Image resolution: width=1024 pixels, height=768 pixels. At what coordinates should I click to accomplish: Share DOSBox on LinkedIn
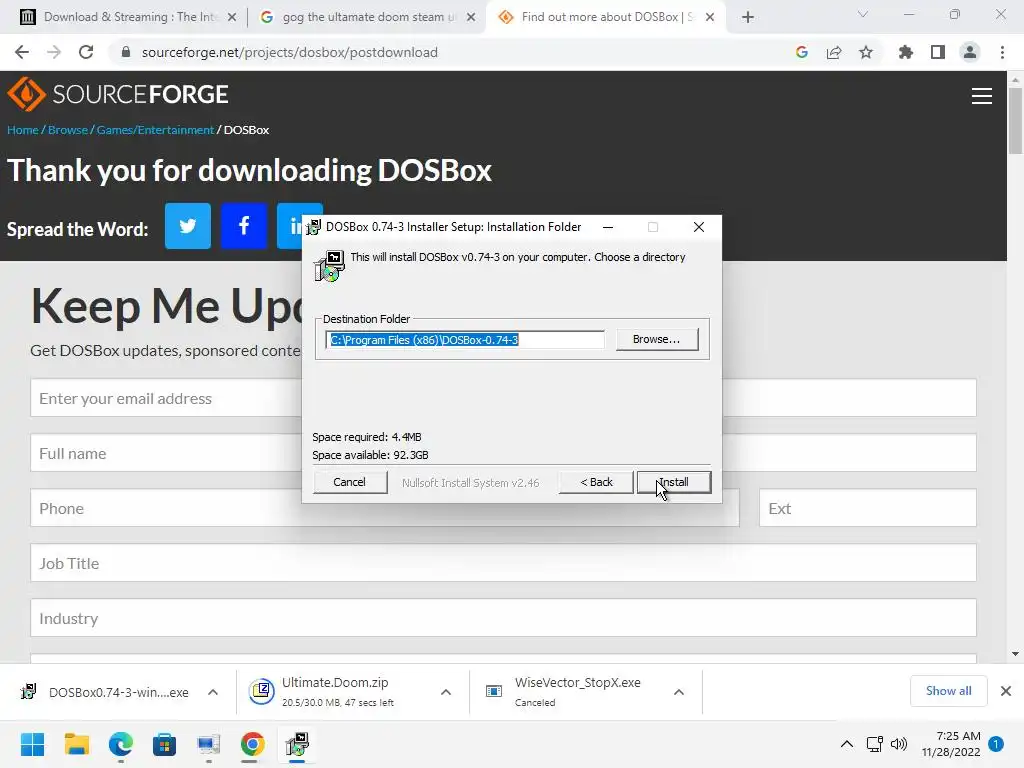(x=291, y=226)
